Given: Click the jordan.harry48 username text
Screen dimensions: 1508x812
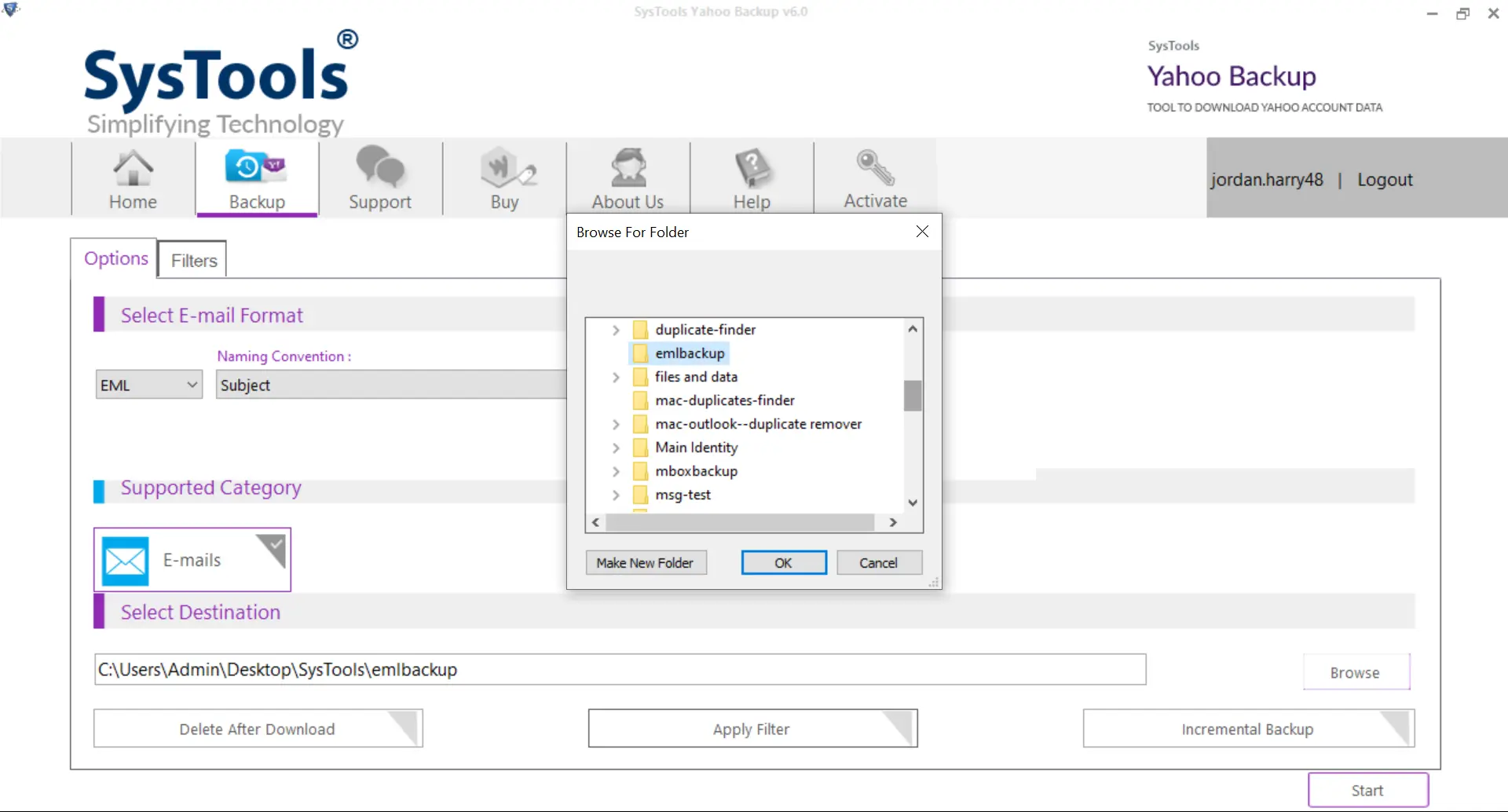Looking at the screenshot, I should [1267, 180].
